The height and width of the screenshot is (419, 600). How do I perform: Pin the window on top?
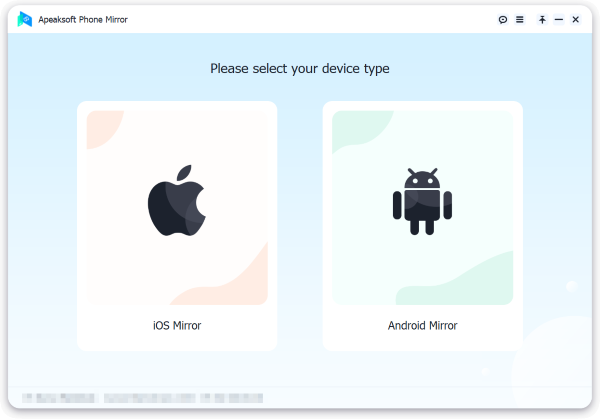point(542,20)
